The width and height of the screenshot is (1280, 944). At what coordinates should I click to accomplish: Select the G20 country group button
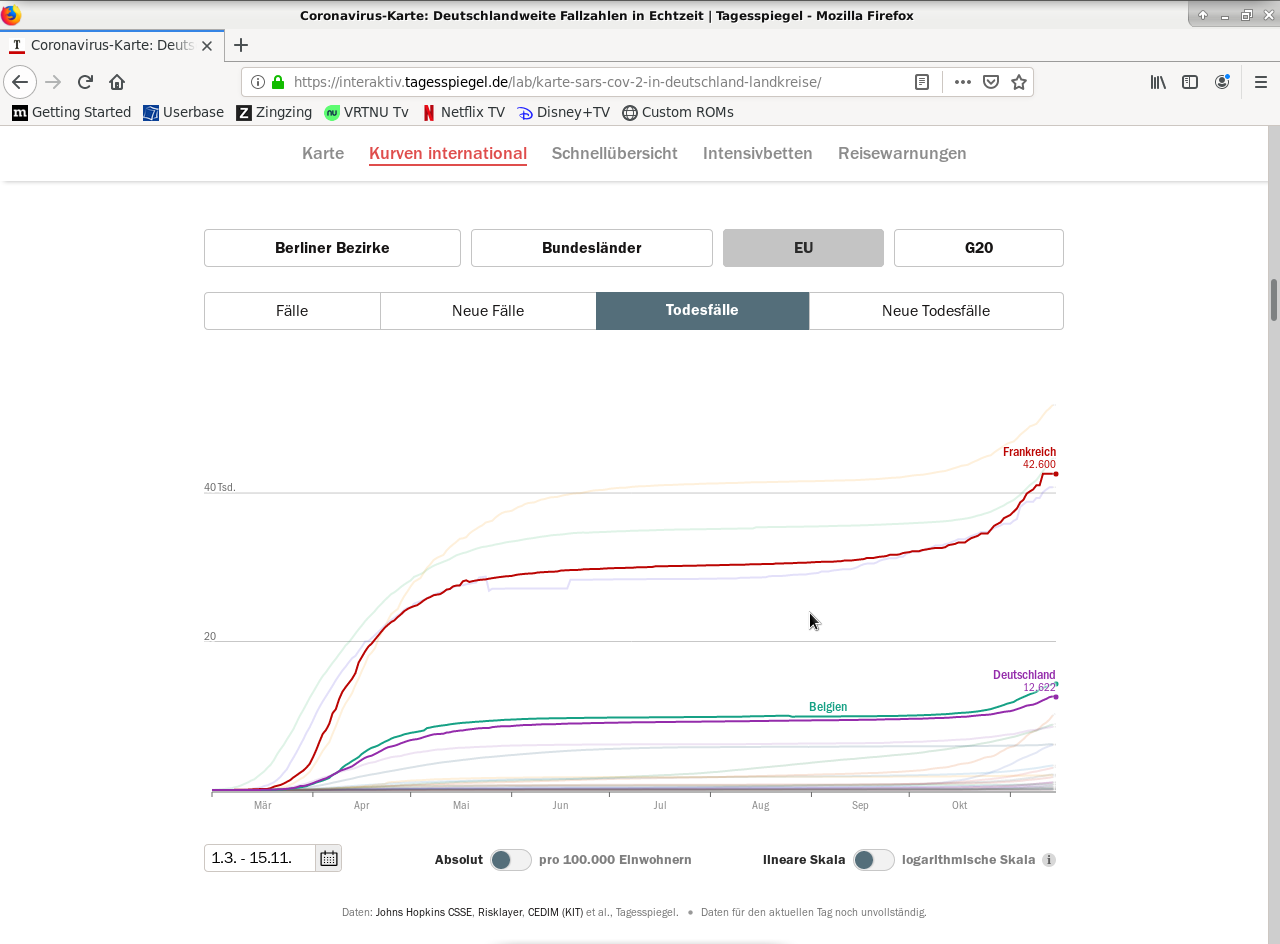[x=978, y=248]
